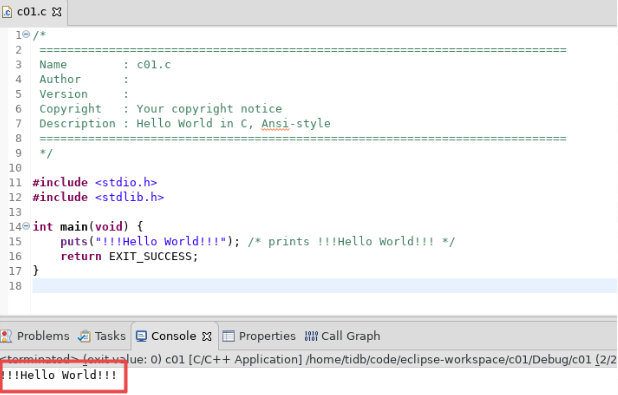Click "int main(void) {" on line 14
The image size is (618, 395).
click(x=87, y=227)
